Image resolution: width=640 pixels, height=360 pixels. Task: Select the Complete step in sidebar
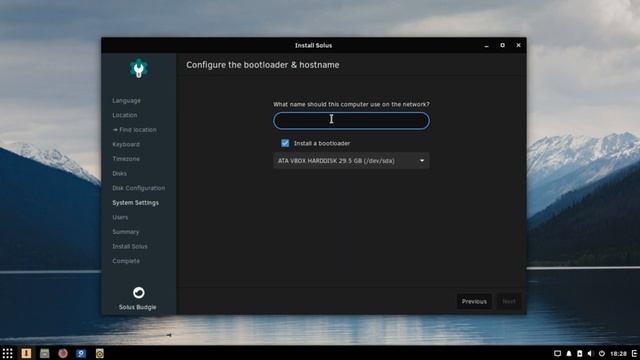coord(126,261)
